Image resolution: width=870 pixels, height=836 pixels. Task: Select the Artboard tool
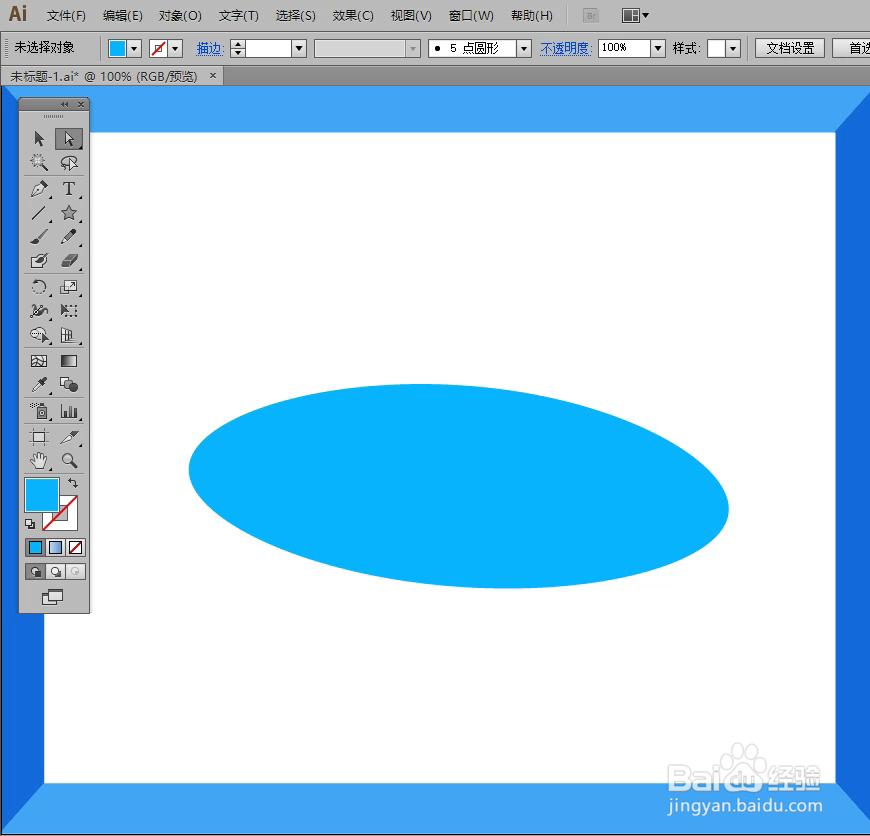click(x=39, y=437)
